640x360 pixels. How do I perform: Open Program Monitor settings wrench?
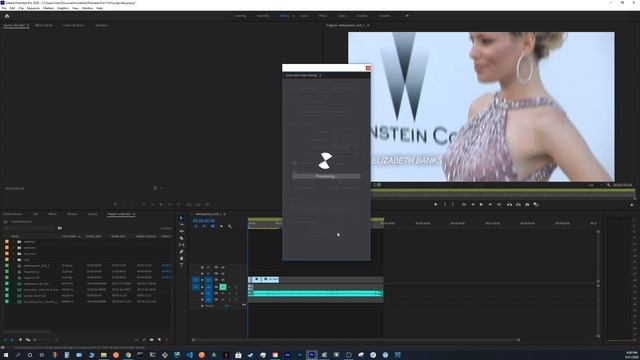[x=609, y=185]
